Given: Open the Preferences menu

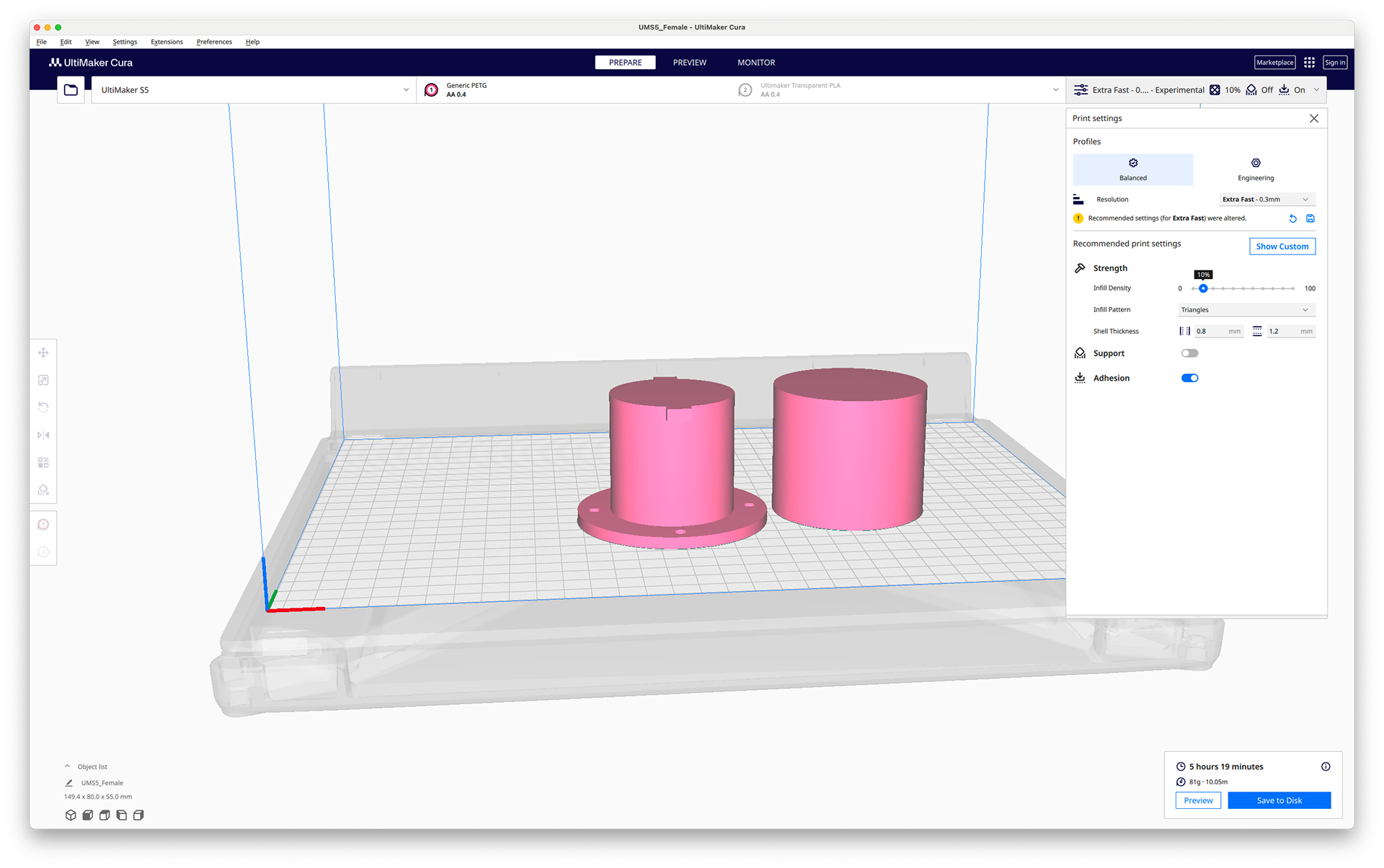Looking at the screenshot, I should (x=214, y=42).
